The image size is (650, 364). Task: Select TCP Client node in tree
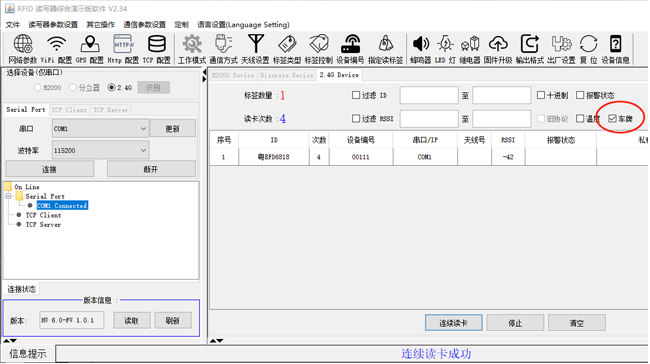[x=43, y=215]
